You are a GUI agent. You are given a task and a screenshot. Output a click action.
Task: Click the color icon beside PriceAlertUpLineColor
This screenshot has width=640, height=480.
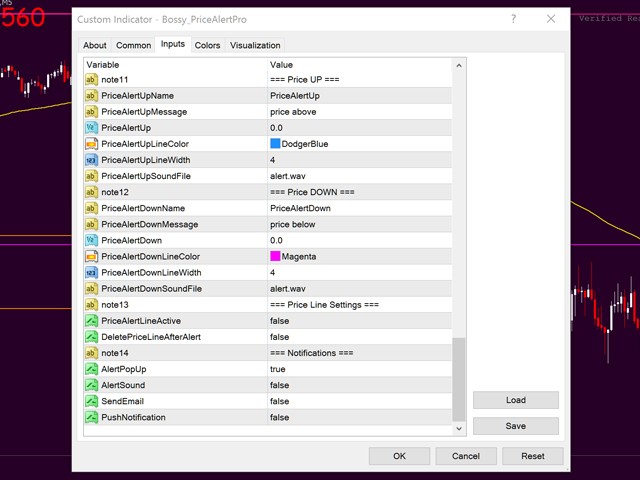coord(91,144)
